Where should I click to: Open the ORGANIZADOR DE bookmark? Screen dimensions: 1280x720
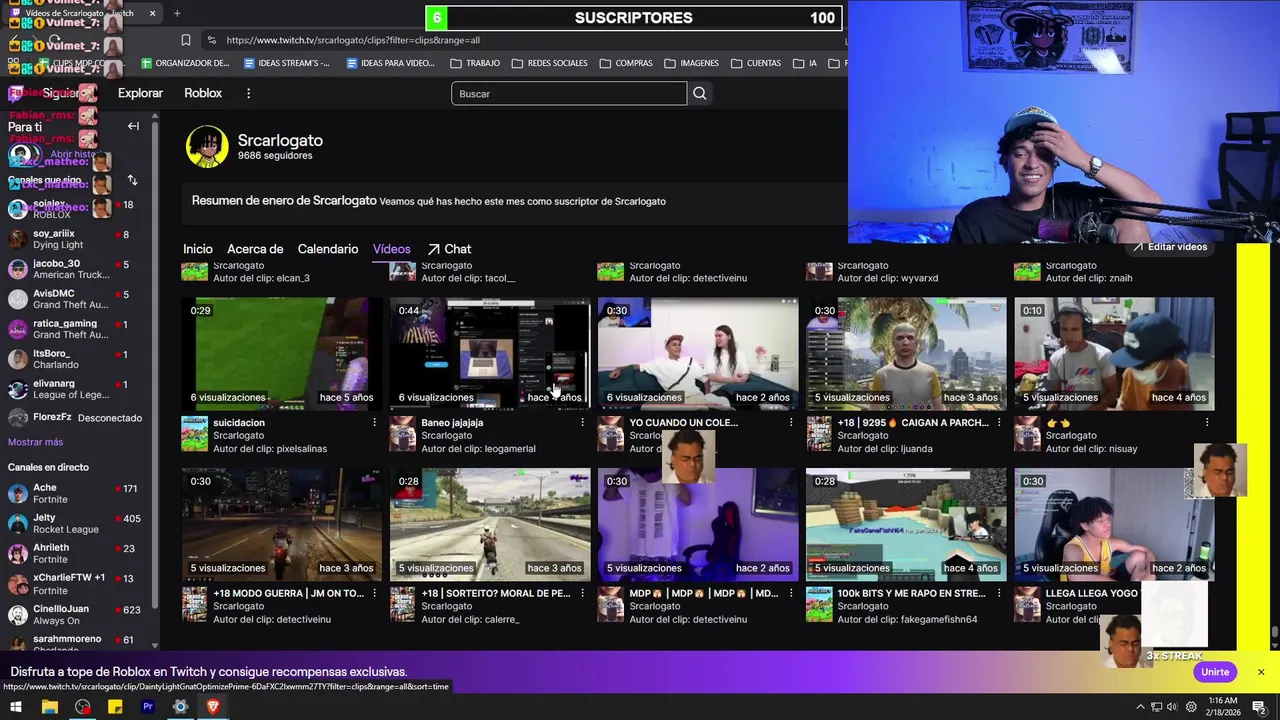click(185, 63)
